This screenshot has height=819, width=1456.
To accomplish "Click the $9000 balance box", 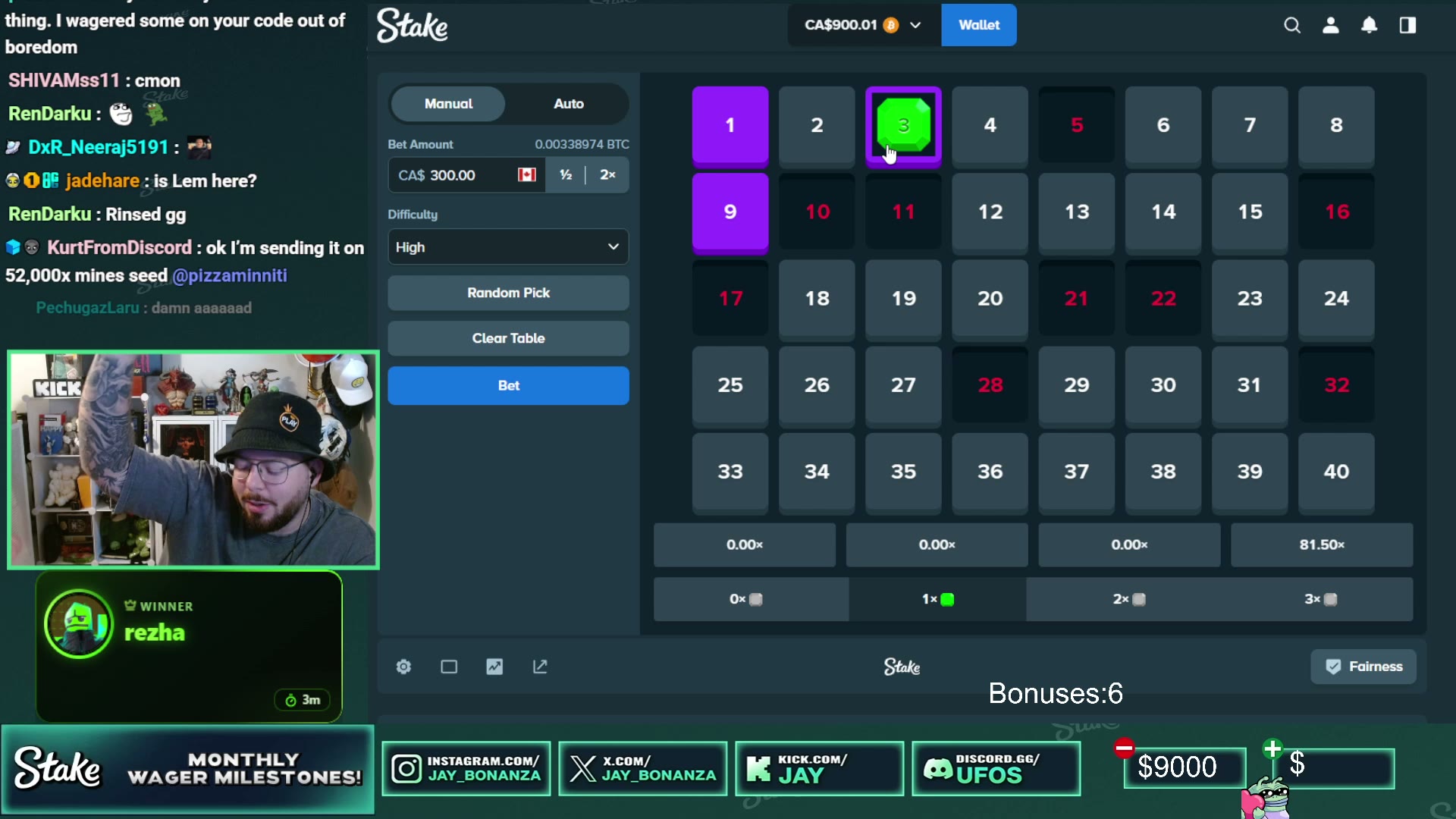I will coord(1185,767).
